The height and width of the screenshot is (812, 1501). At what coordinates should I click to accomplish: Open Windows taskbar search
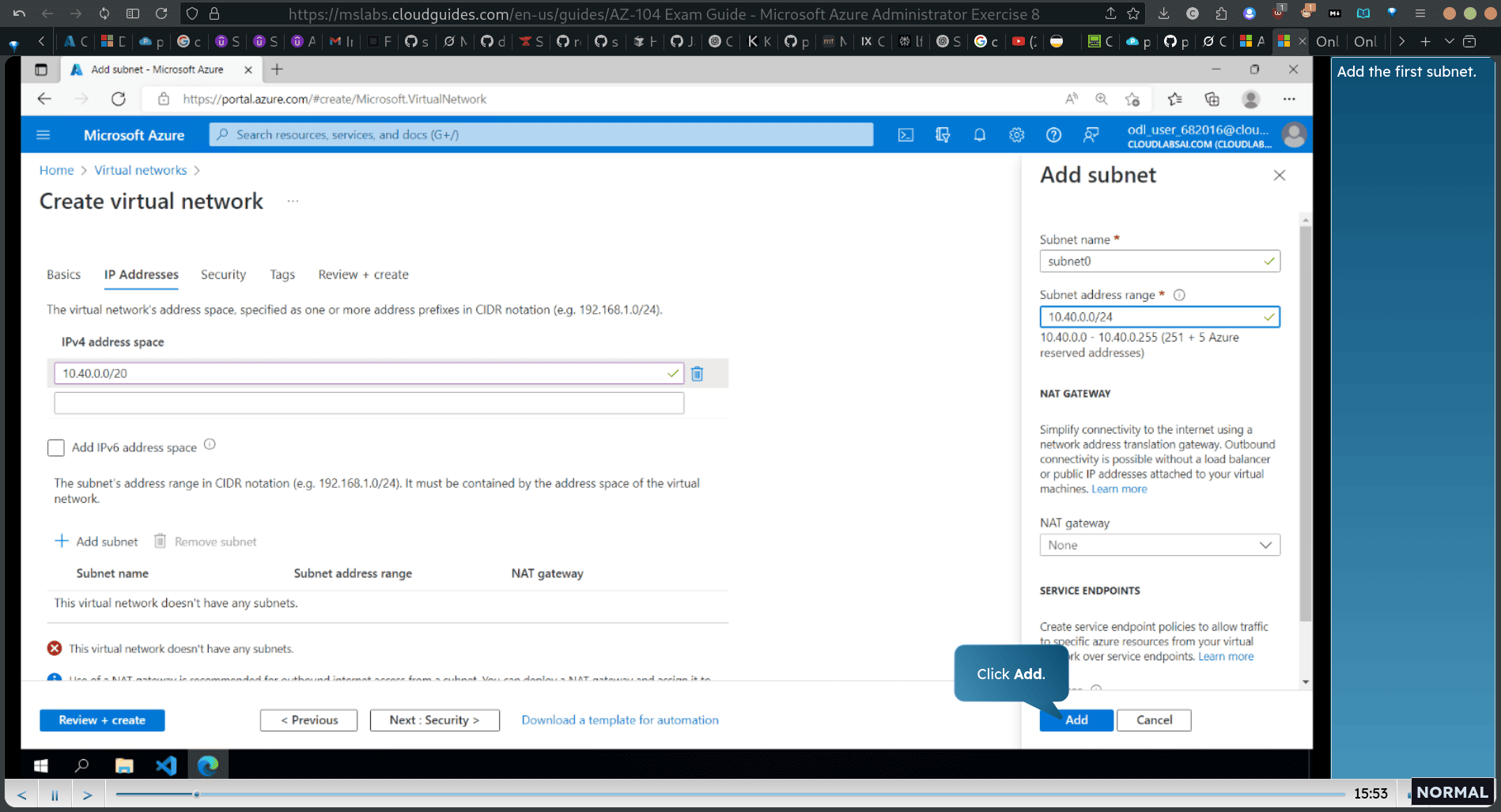tap(81, 765)
